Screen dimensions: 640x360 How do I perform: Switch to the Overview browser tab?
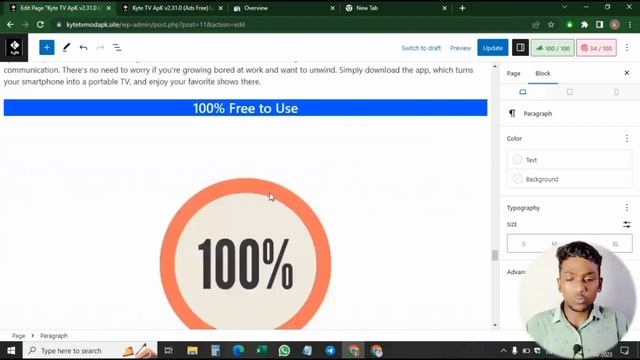click(282, 8)
